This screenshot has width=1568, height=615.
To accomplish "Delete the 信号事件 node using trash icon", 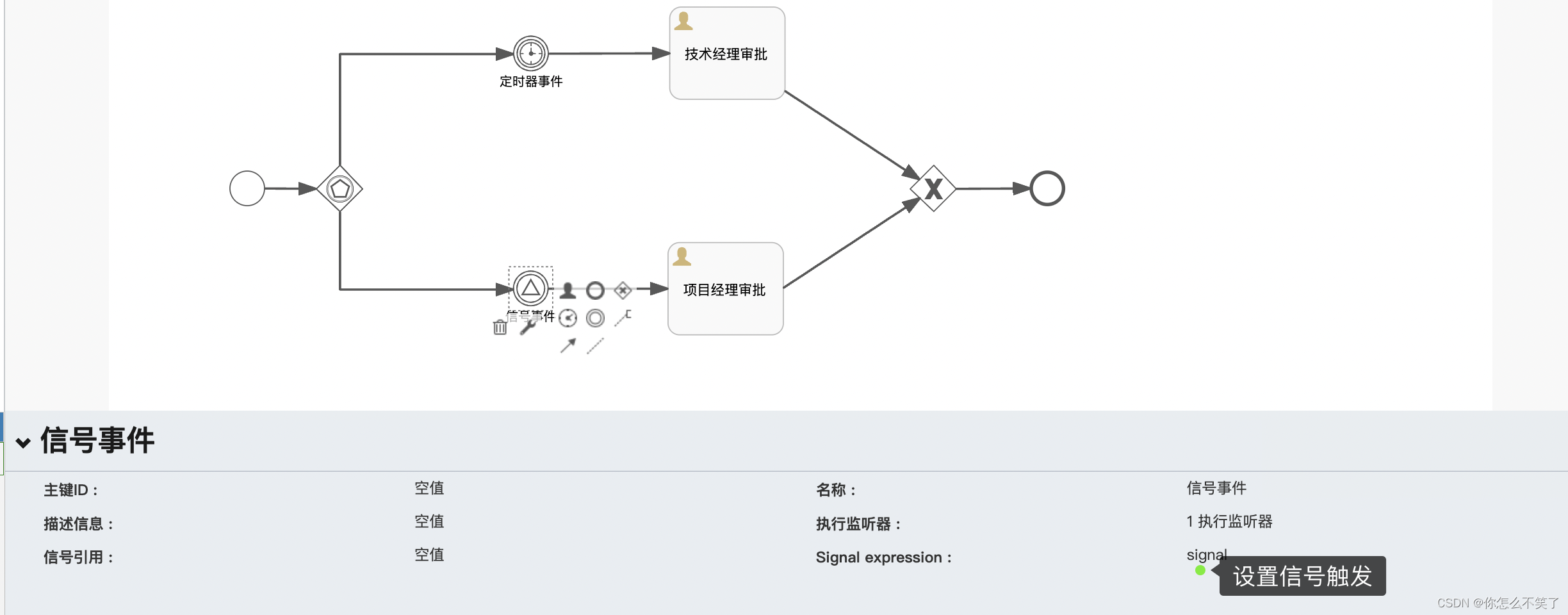I will 501,328.
